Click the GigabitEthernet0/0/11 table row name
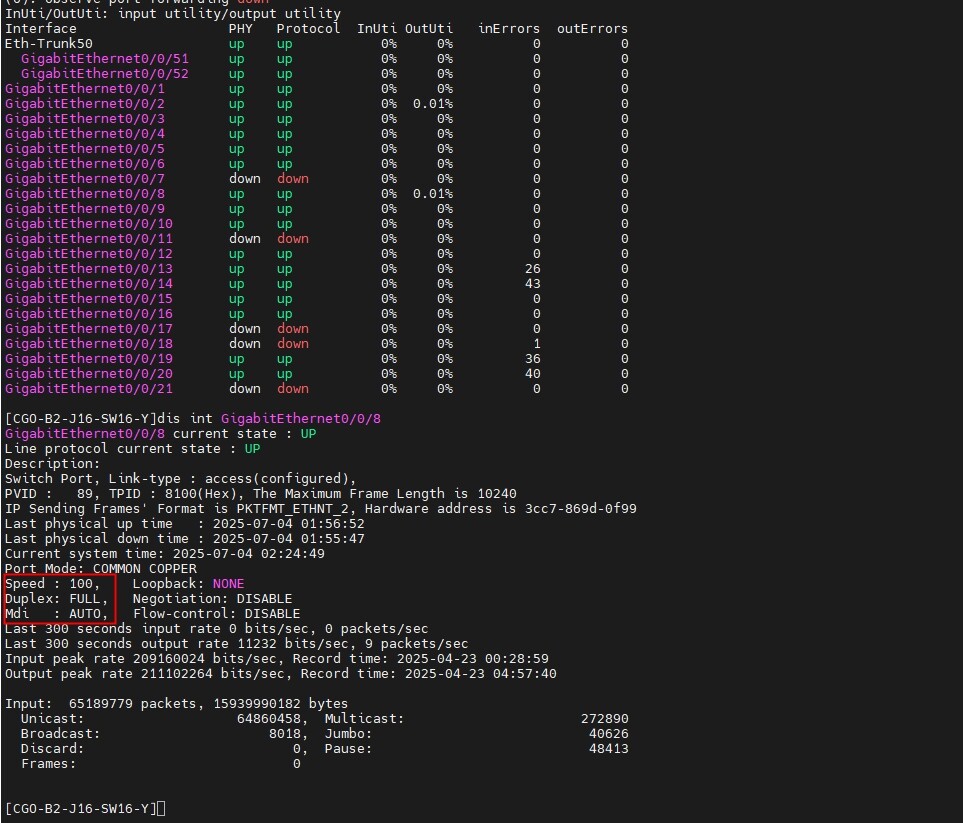963x823 pixels. click(88, 239)
